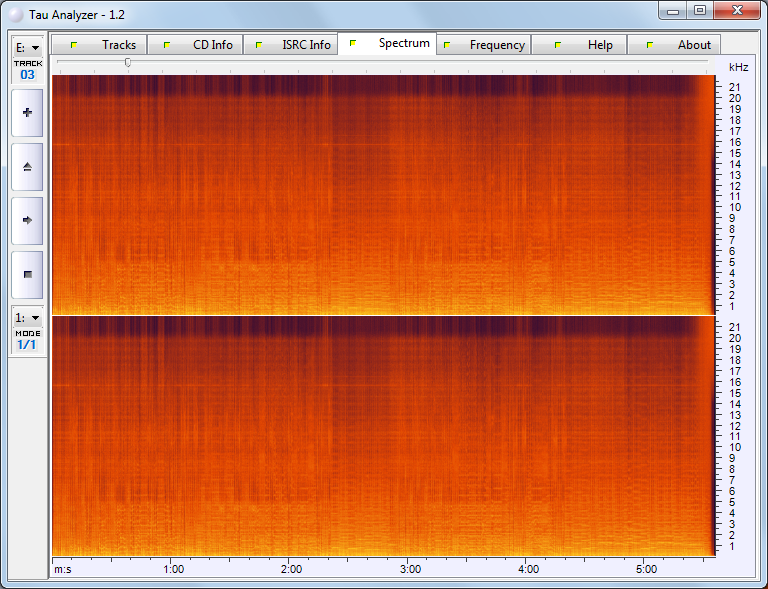Click the position slider thumb above spectrogram

tap(127, 62)
